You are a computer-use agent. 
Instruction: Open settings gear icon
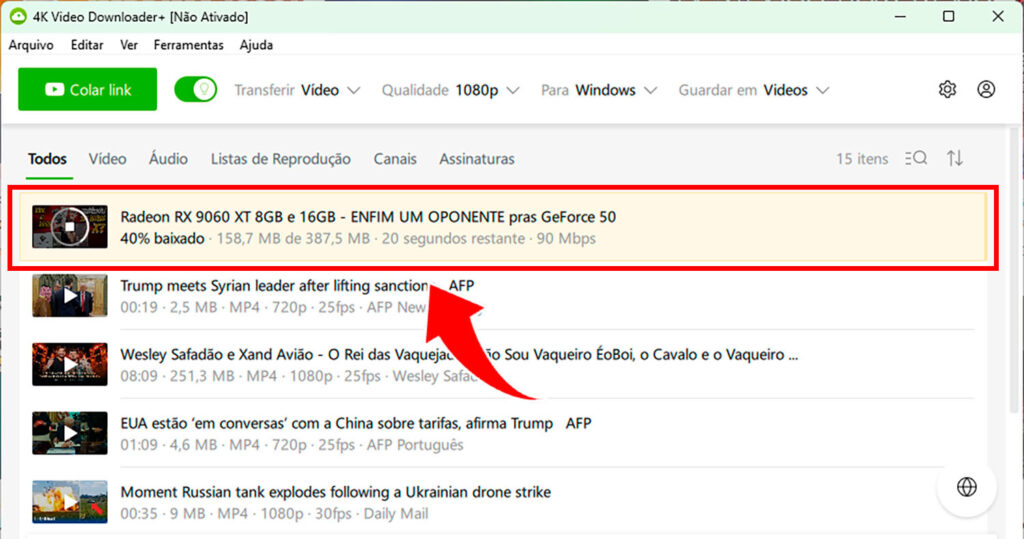pyautogui.click(x=947, y=90)
